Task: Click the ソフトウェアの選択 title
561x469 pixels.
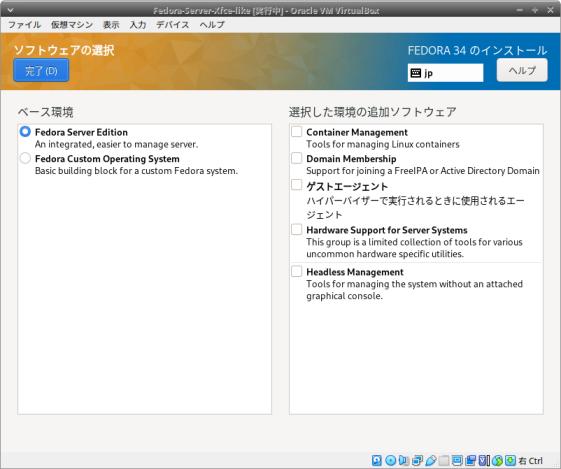Action: point(64,50)
